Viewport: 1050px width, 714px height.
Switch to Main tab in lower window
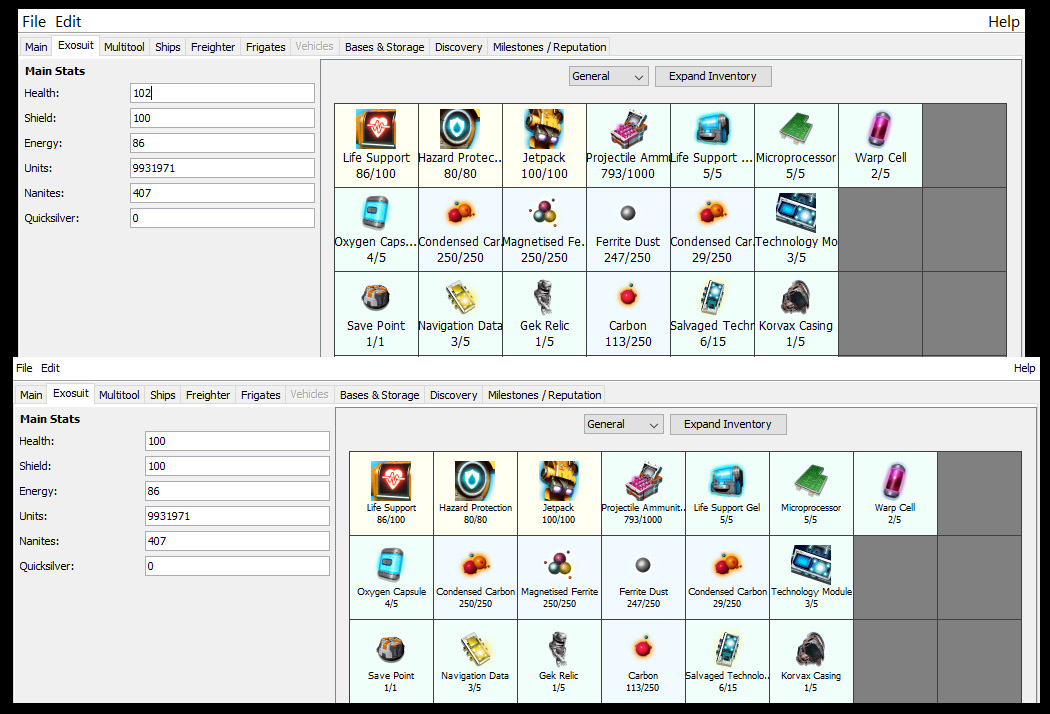(x=31, y=395)
